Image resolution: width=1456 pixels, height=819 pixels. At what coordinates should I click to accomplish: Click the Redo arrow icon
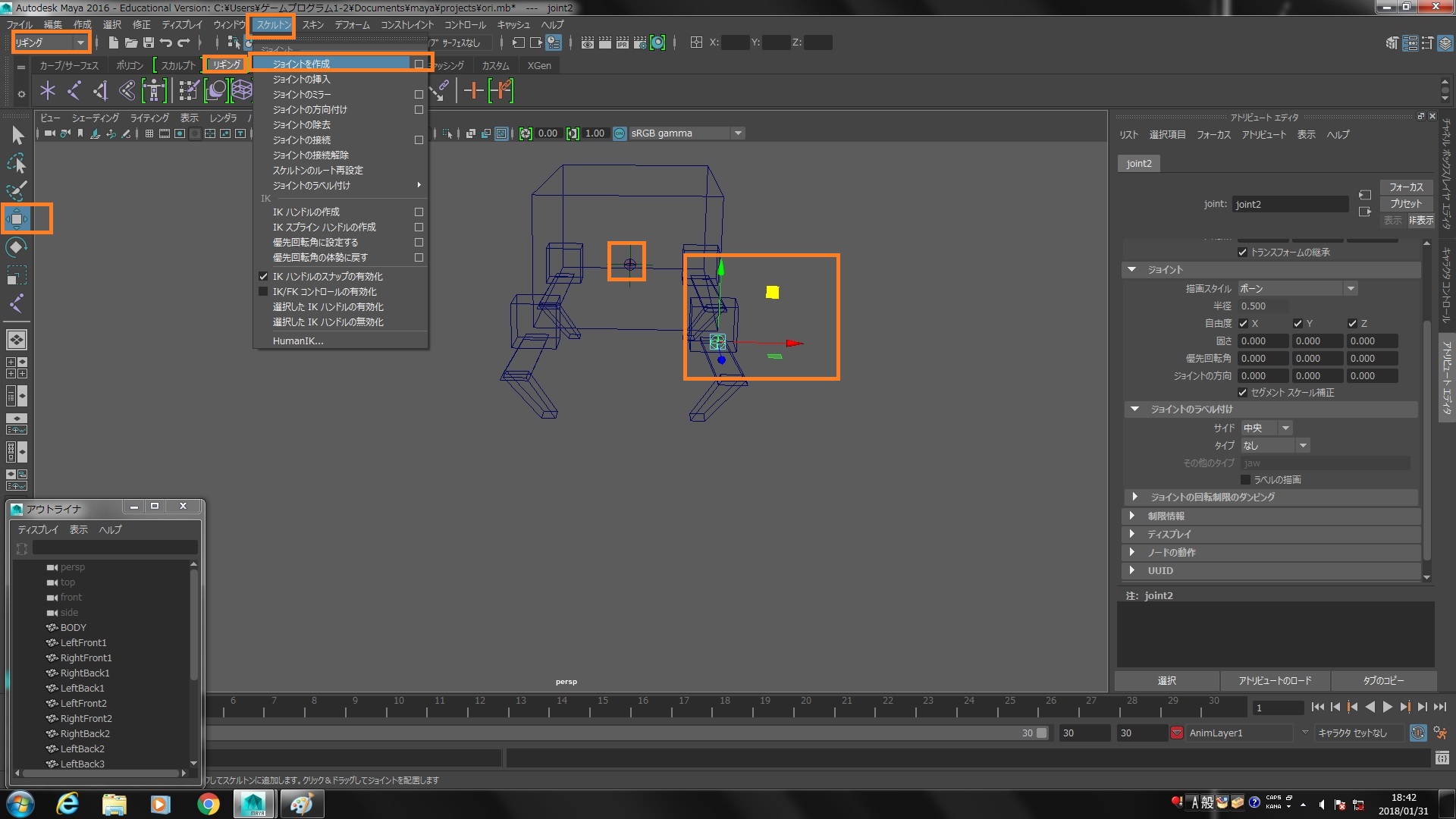click(x=184, y=42)
